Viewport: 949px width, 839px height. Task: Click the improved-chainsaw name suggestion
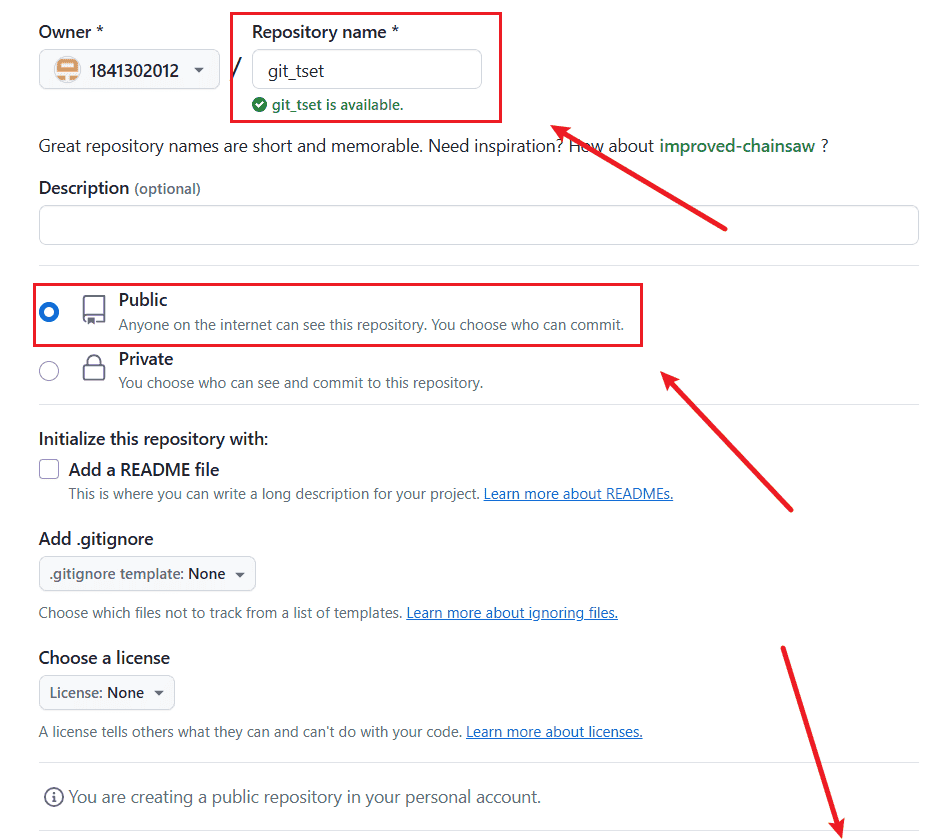coord(737,146)
